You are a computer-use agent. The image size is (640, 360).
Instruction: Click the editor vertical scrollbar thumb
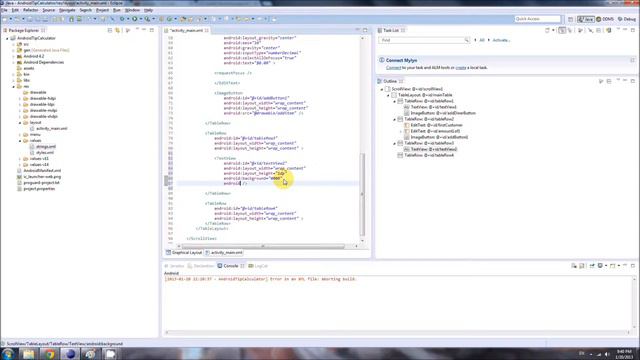(x=362, y=194)
